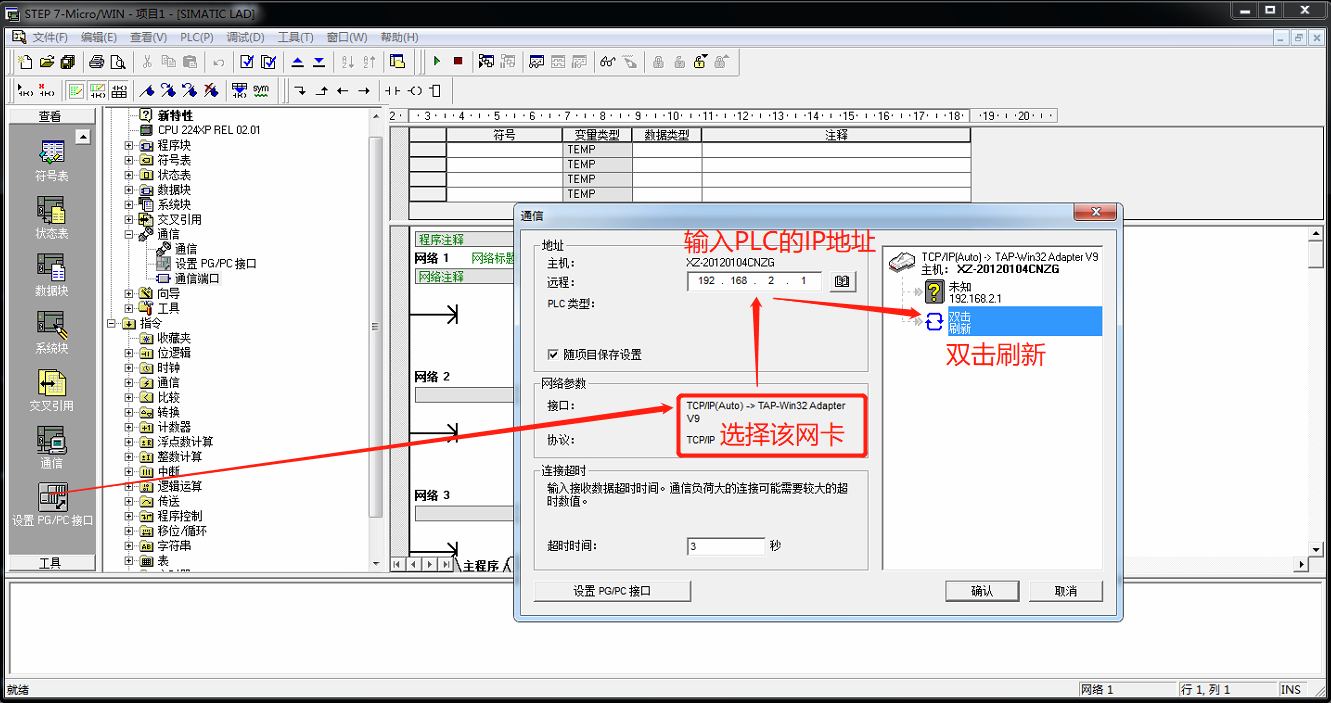This screenshot has height=703, width=1331.
Task: Open the 查看(V) menu
Action: [148, 37]
